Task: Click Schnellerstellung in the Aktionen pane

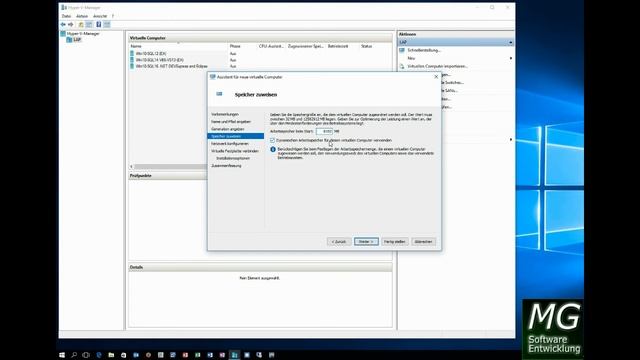Action: (x=424, y=50)
